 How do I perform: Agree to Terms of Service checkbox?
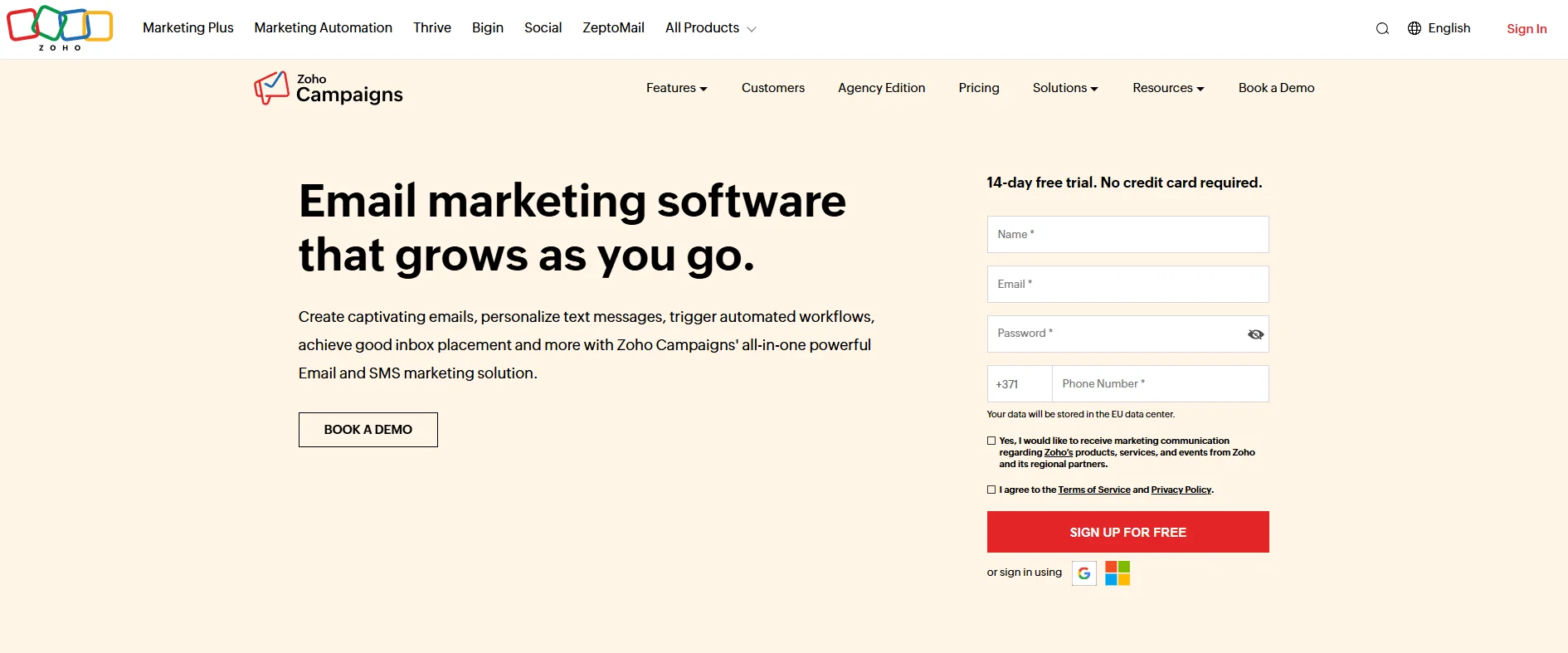pyautogui.click(x=991, y=490)
